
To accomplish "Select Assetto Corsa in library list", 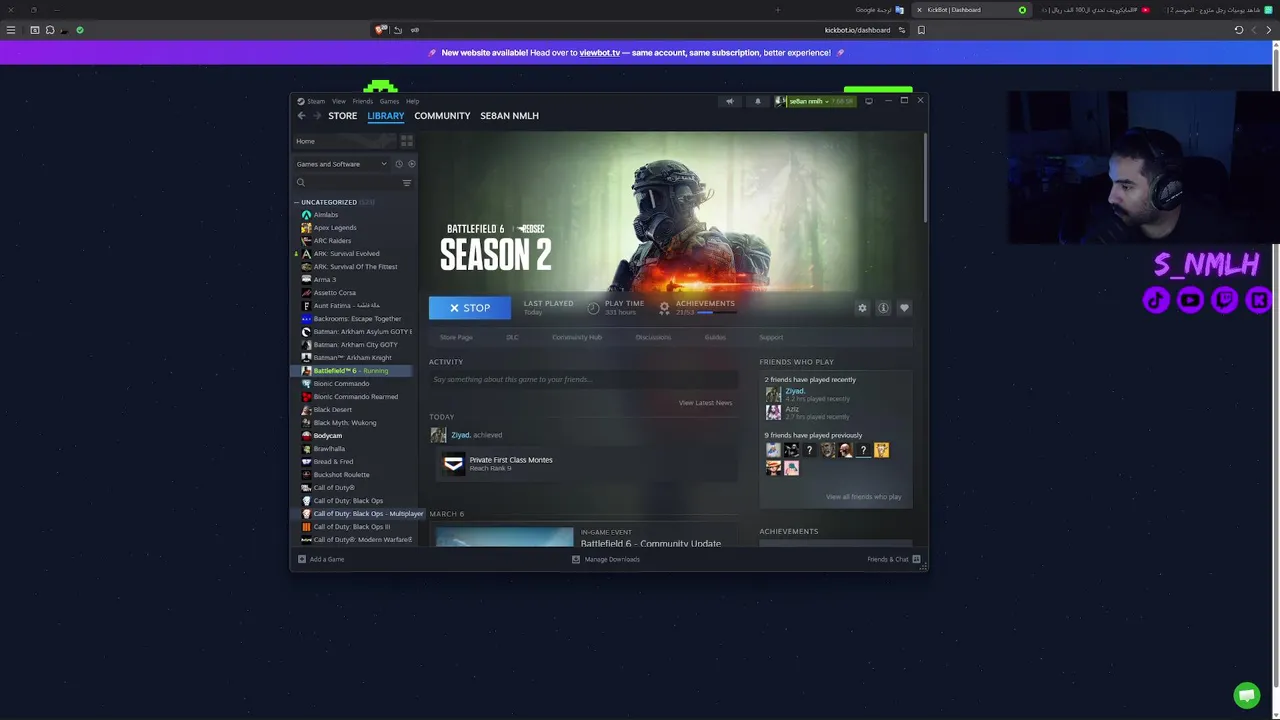I will pyautogui.click(x=334, y=293).
